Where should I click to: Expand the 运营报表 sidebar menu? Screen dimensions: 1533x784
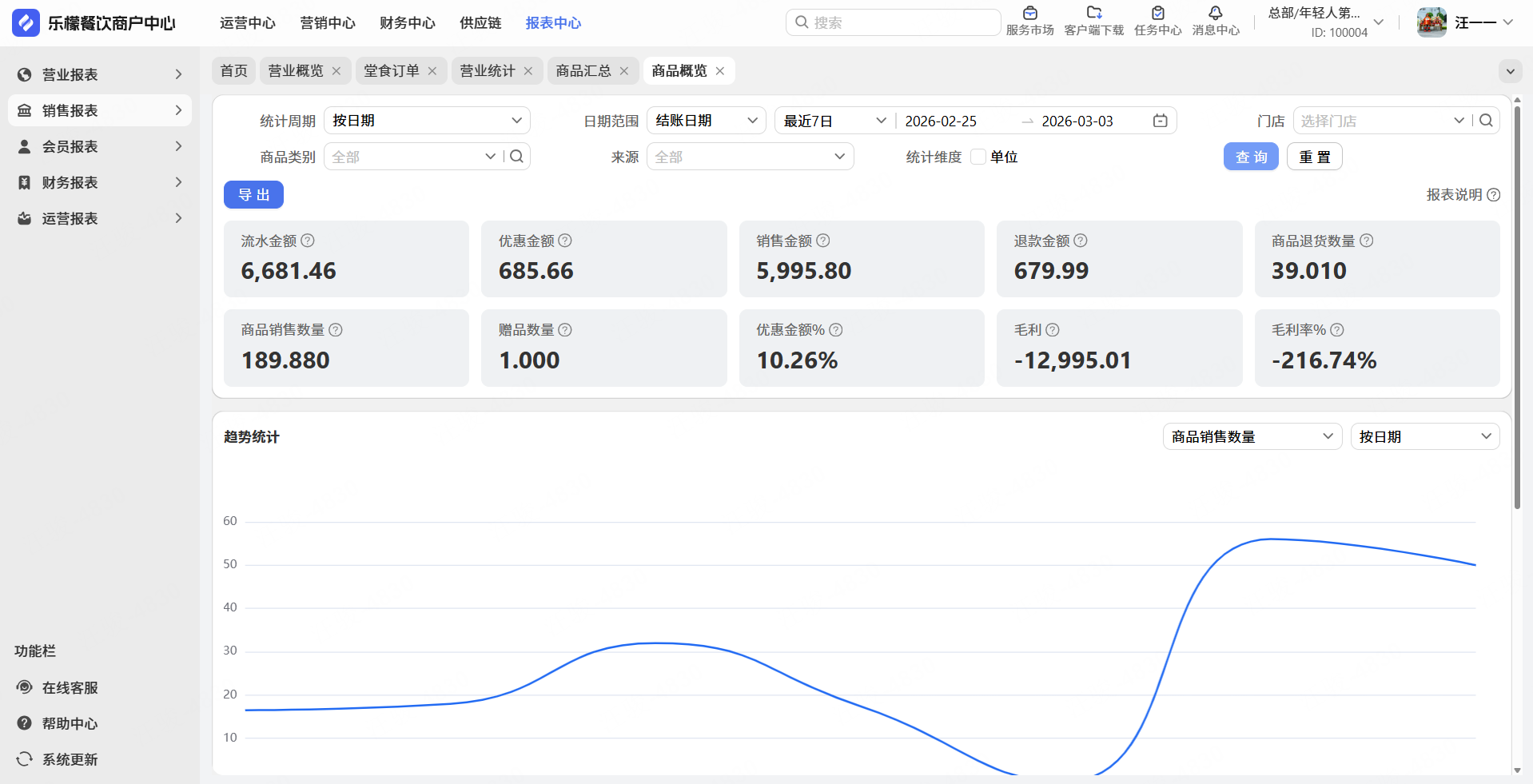coord(100,218)
